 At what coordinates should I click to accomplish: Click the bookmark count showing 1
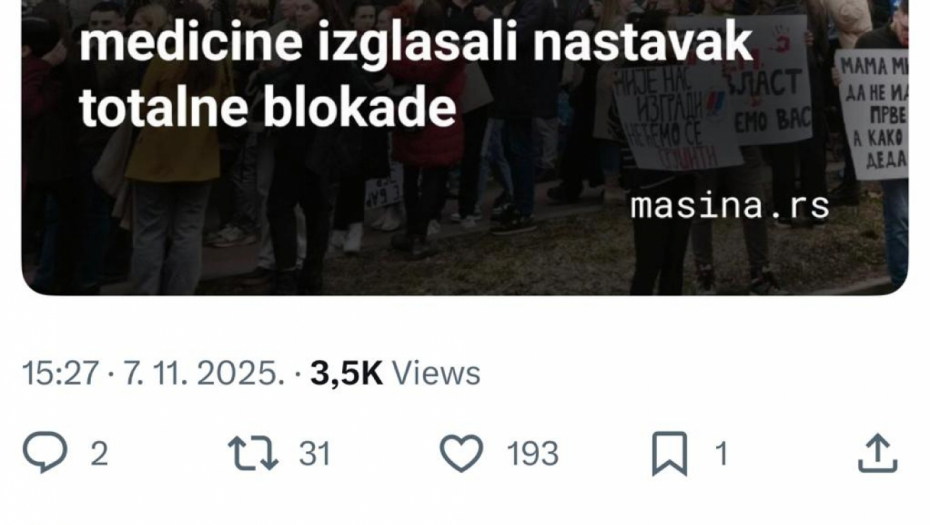coord(721,454)
